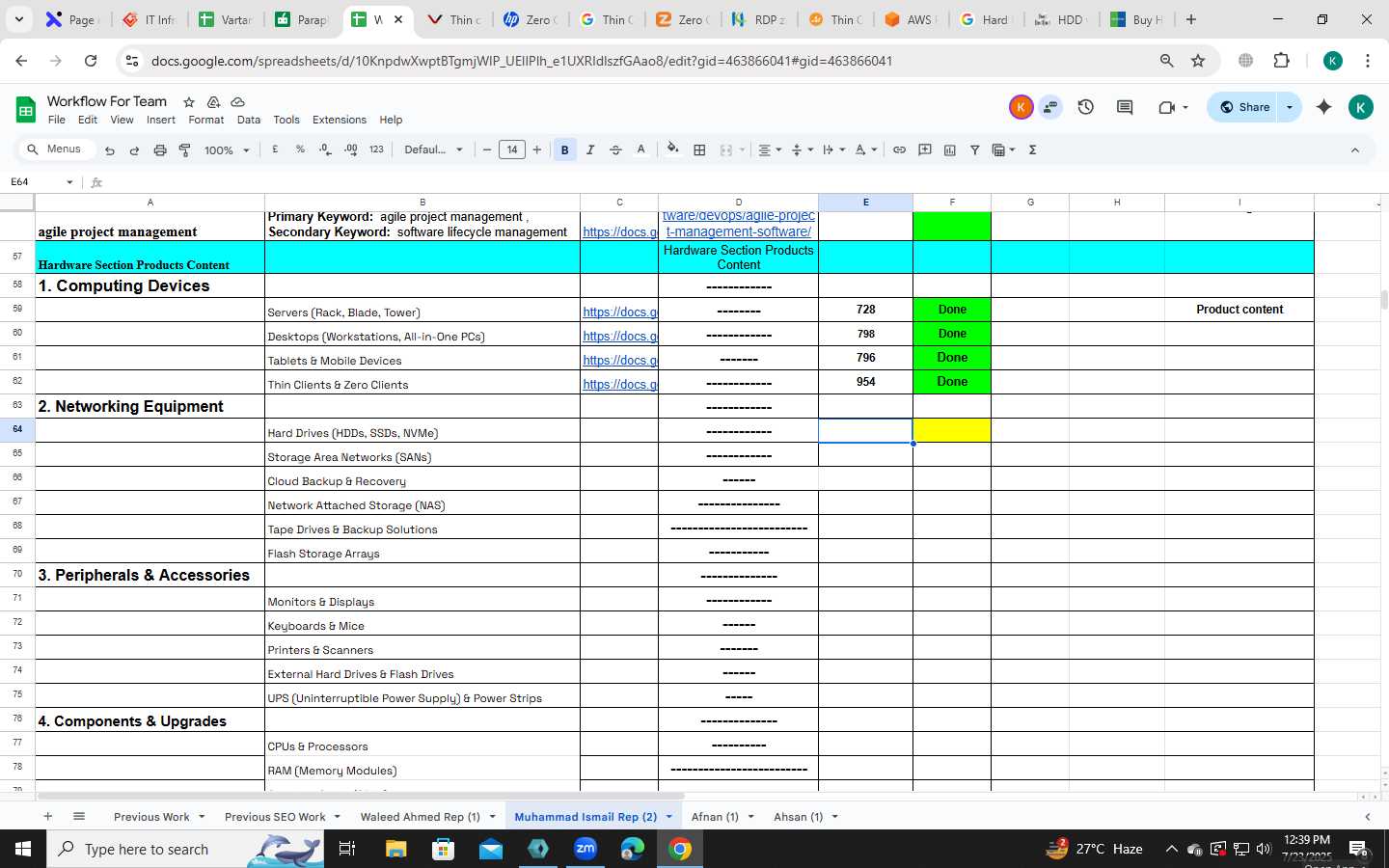The height and width of the screenshot is (868, 1389).
Task: Star the Workflow For Team document
Action: (x=189, y=101)
